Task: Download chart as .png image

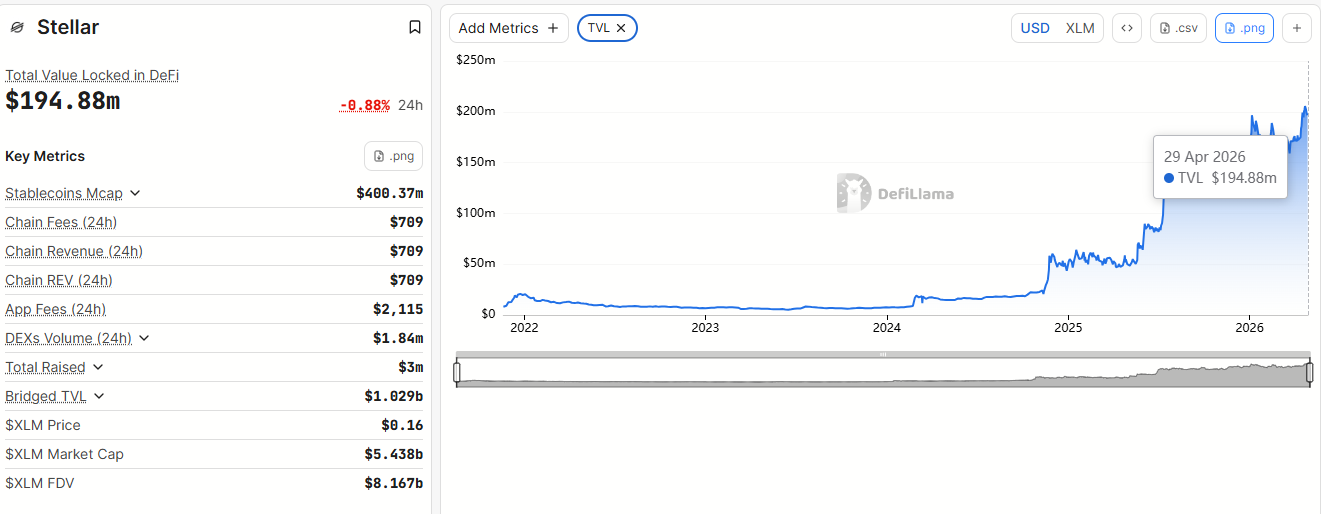Action: (1244, 28)
